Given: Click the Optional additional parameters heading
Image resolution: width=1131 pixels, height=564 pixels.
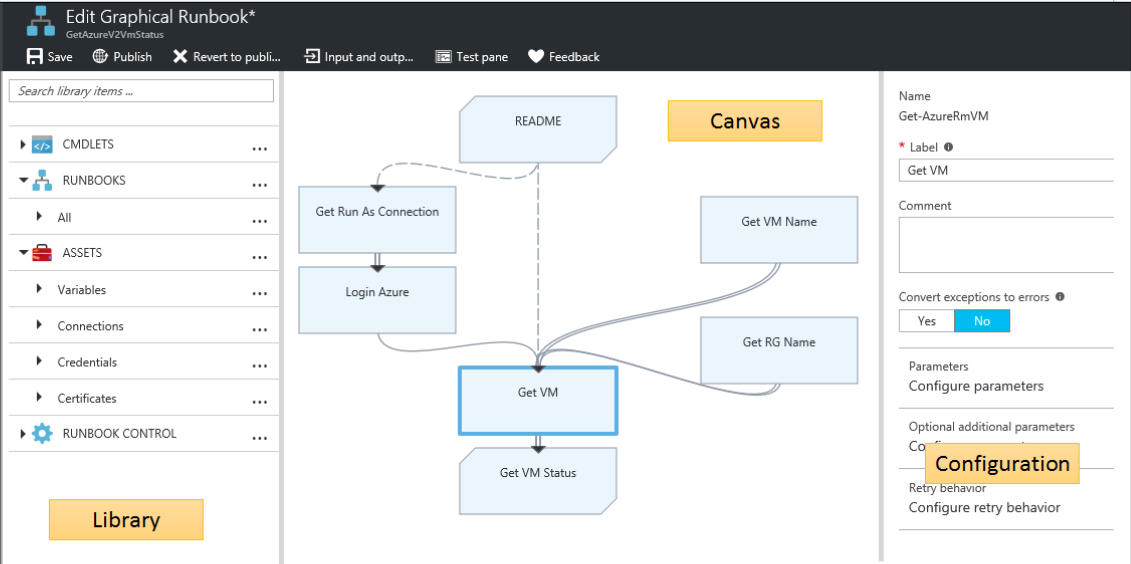Looking at the screenshot, I should click(992, 427).
